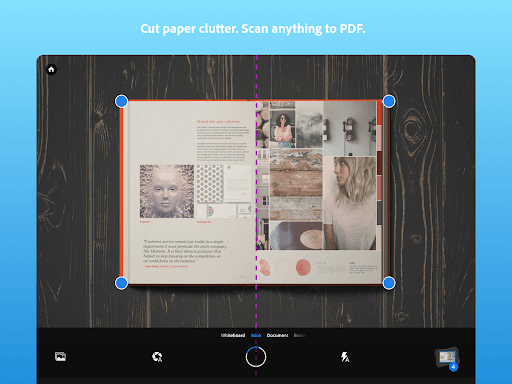Select the bottom-right blue crop handle
Viewport: 512px width, 384px height.
(389, 283)
